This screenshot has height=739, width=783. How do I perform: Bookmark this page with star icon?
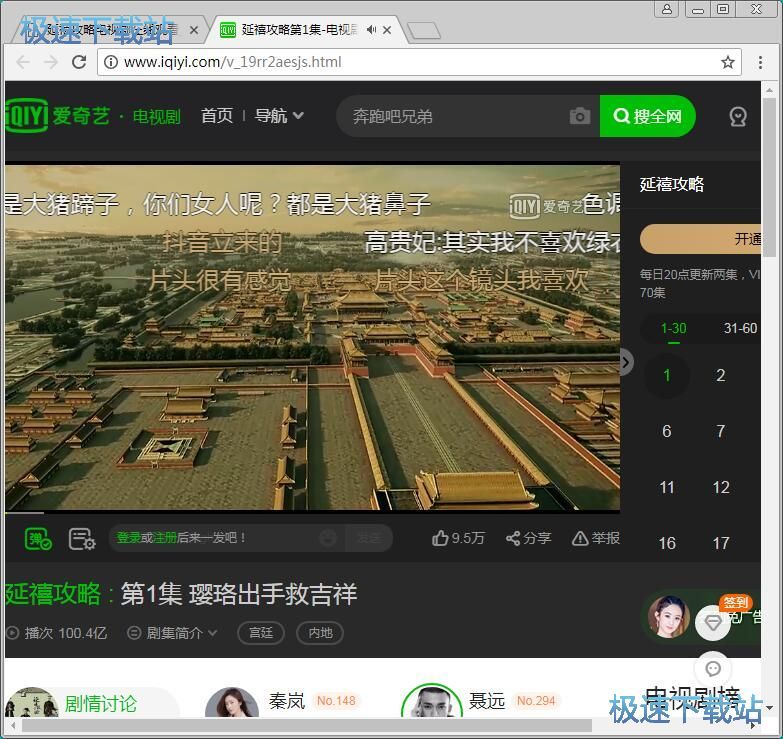(x=728, y=62)
